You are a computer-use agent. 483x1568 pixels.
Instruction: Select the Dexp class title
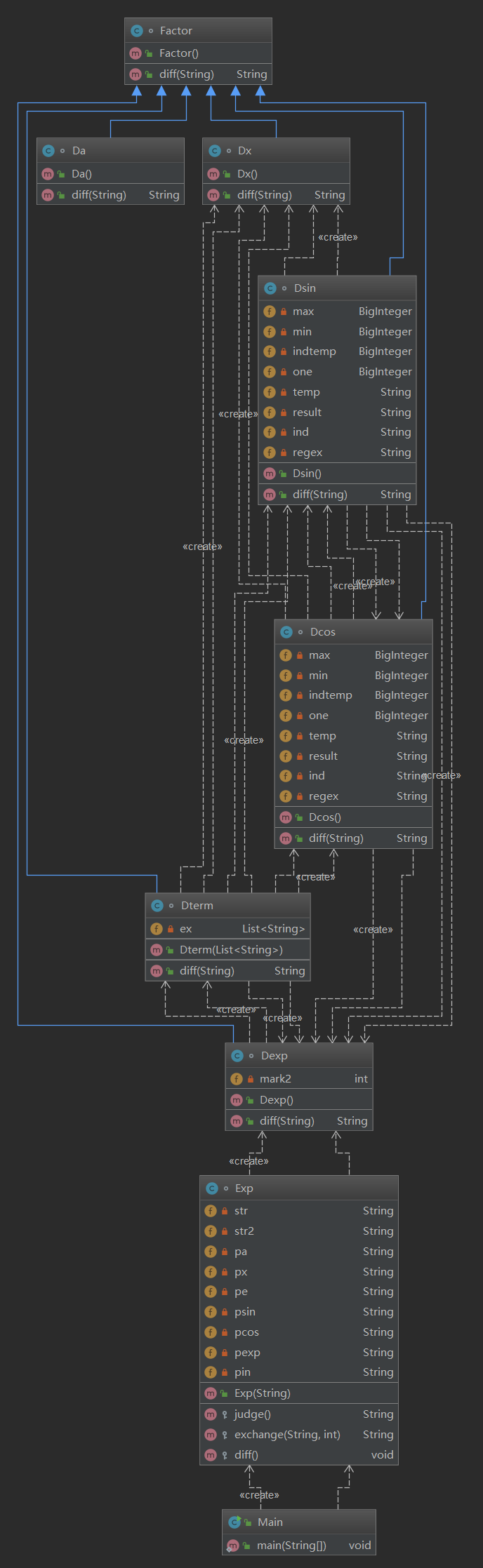point(274,1056)
